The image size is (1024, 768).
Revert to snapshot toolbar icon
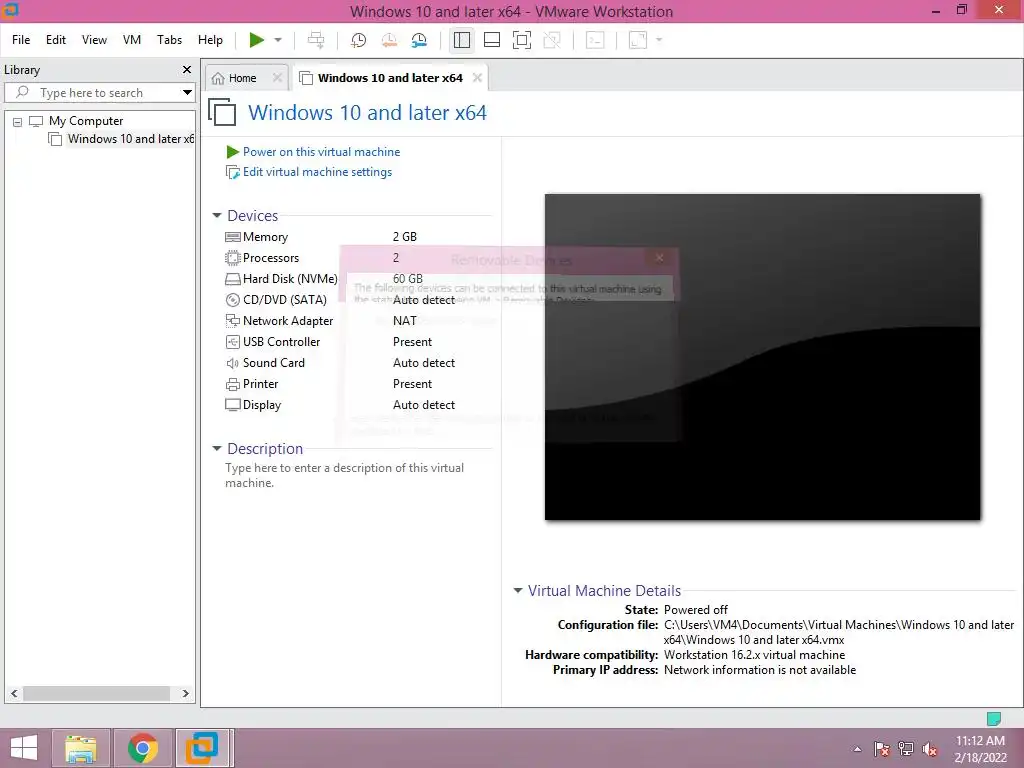coord(389,40)
